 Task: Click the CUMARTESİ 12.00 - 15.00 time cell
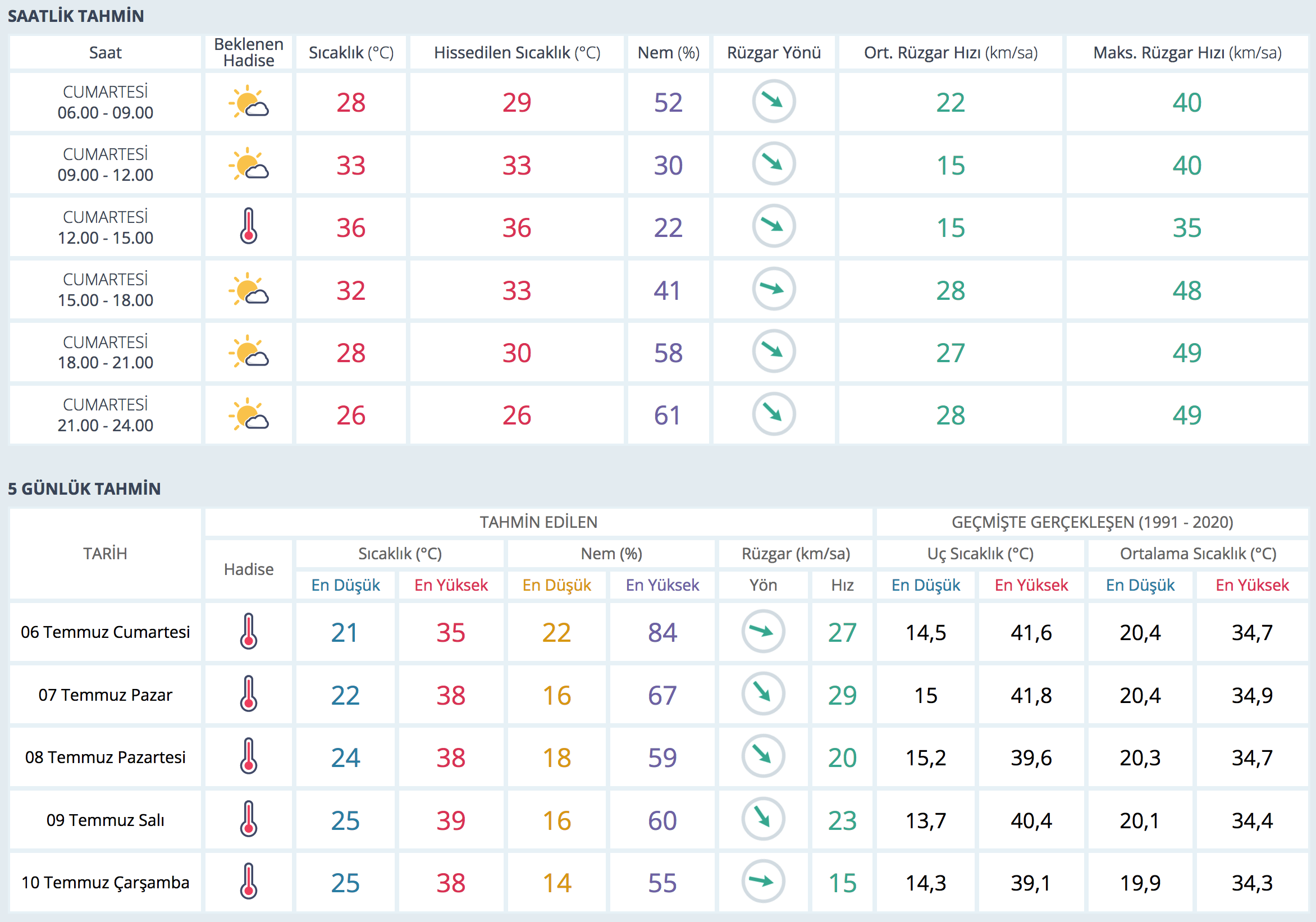coord(106,227)
